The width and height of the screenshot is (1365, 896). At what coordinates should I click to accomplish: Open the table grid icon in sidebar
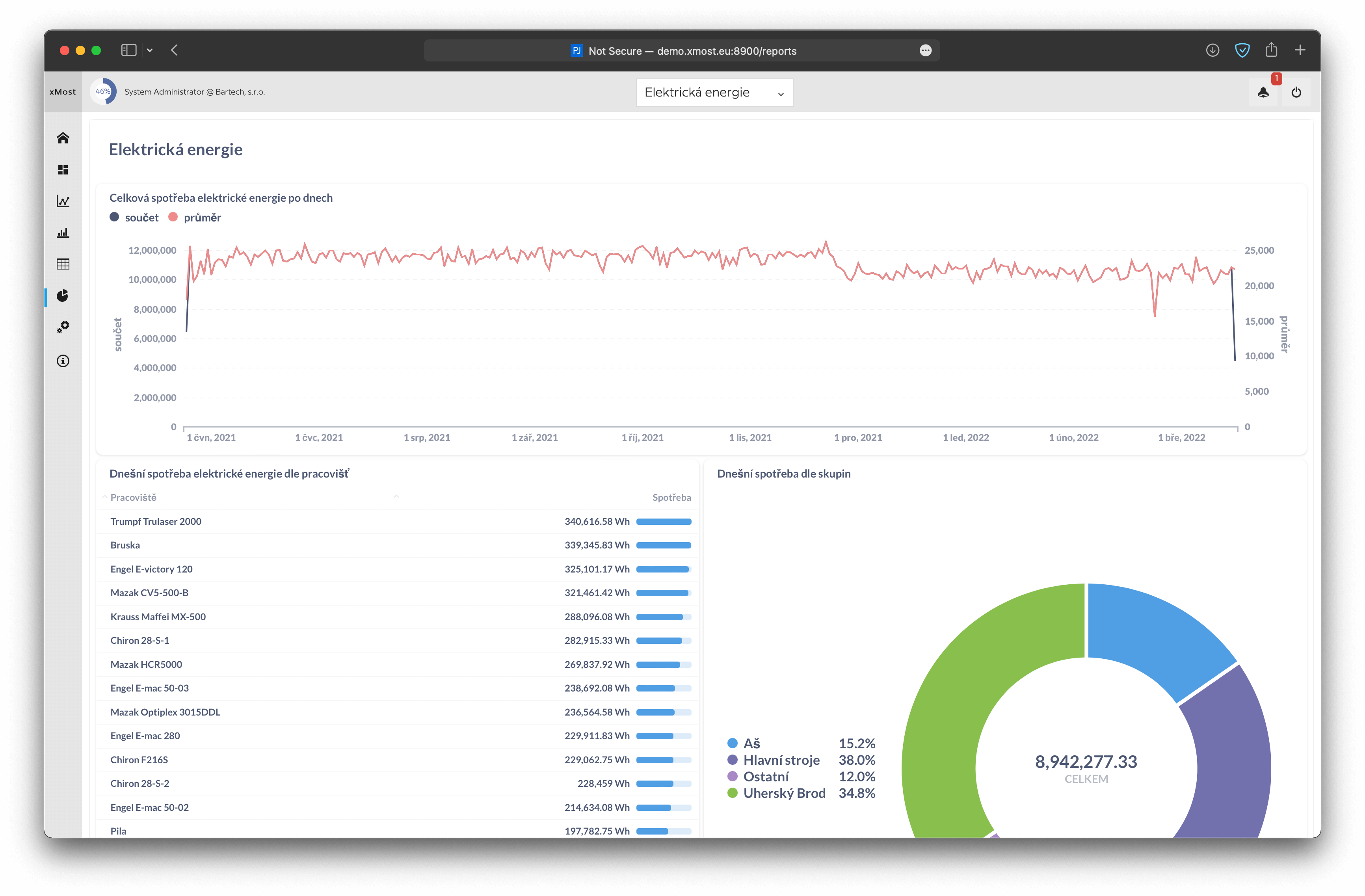pyautogui.click(x=63, y=264)
